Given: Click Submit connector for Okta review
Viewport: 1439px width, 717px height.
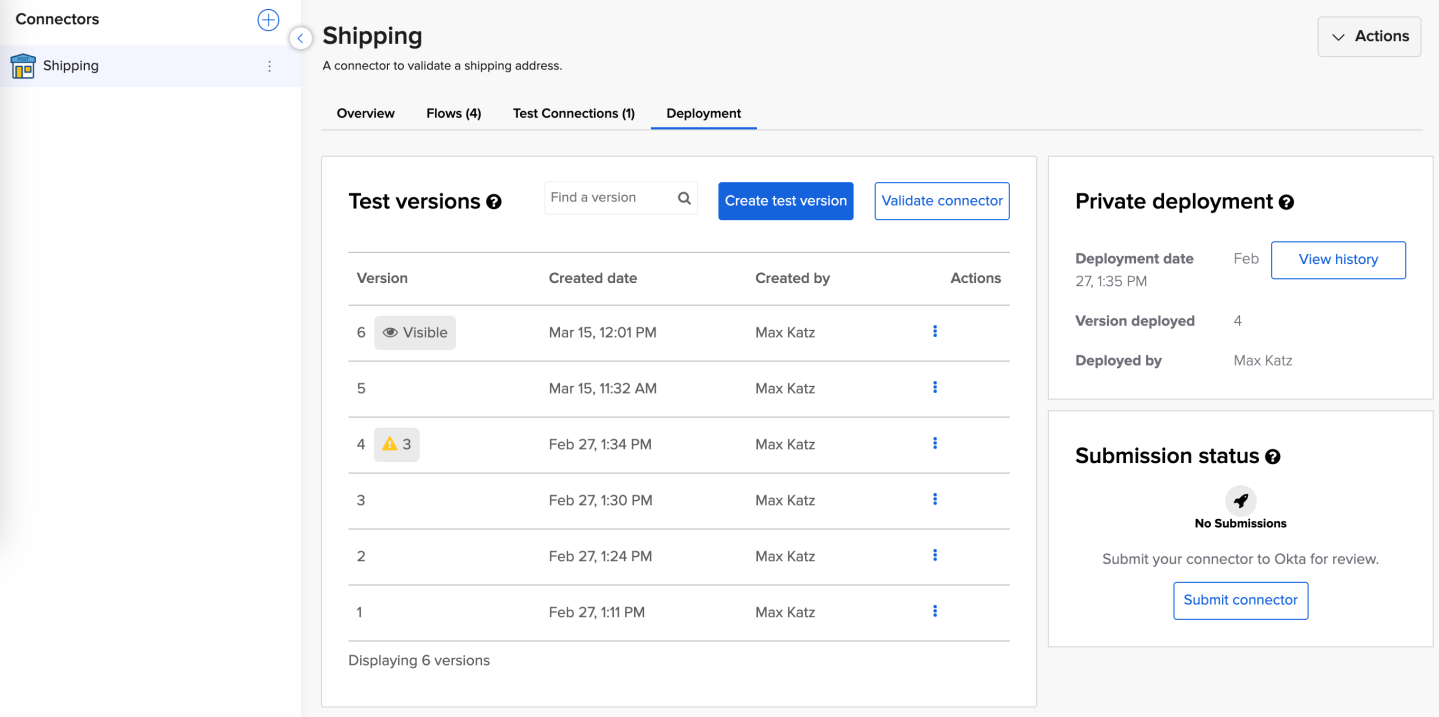Looking at the screenshot, I should 1240,600.
